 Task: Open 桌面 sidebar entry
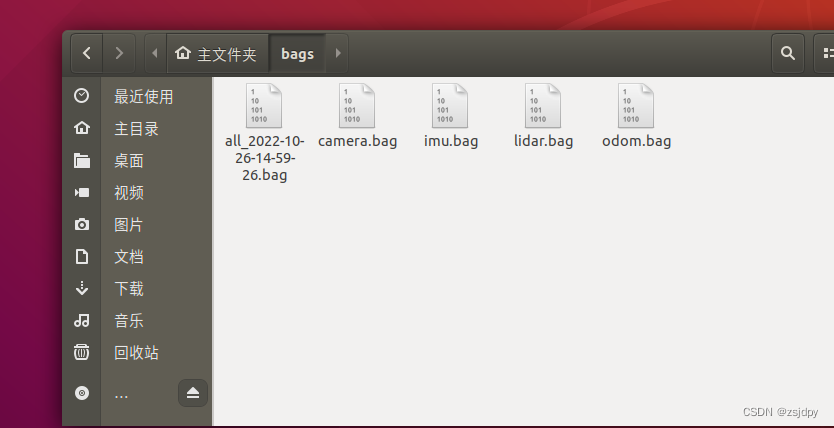pos(129,161)
